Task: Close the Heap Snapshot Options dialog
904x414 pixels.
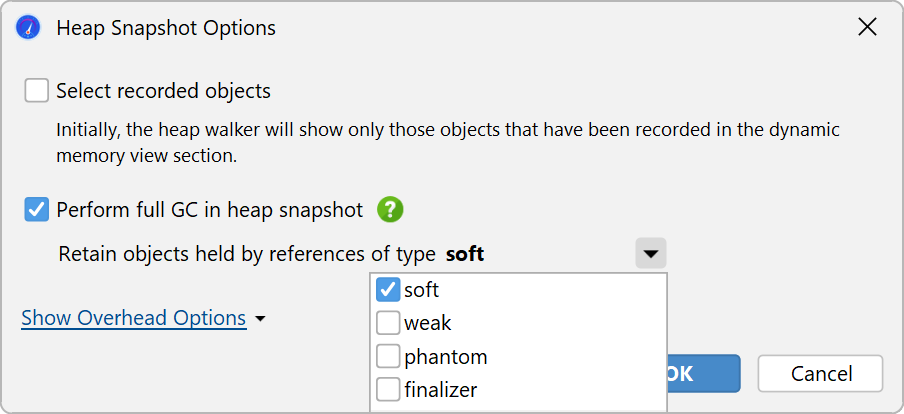Action: [867, 27]
